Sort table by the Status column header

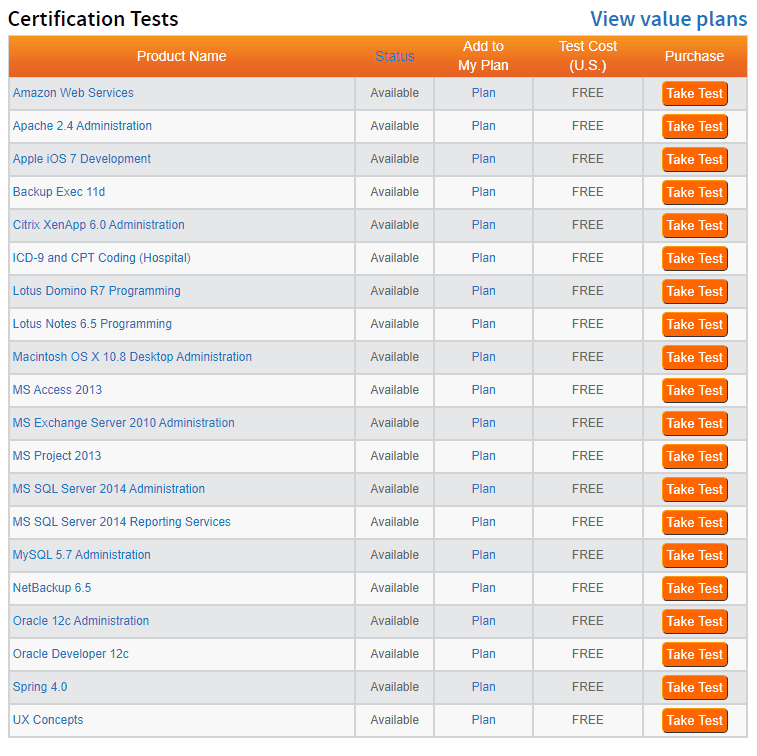pyautogui.click(x=394, y=56)
